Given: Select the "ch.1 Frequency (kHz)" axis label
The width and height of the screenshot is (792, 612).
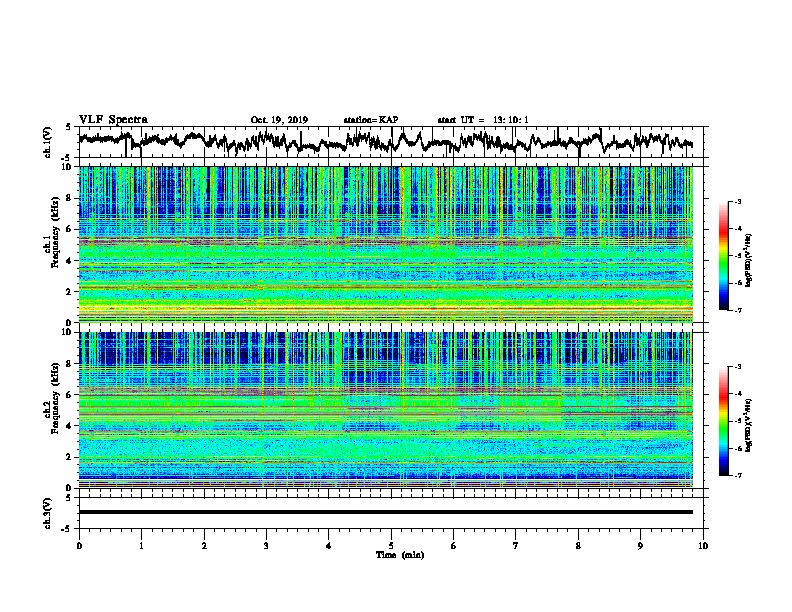Looking at the screenshot, I should (x=52, y=233).
